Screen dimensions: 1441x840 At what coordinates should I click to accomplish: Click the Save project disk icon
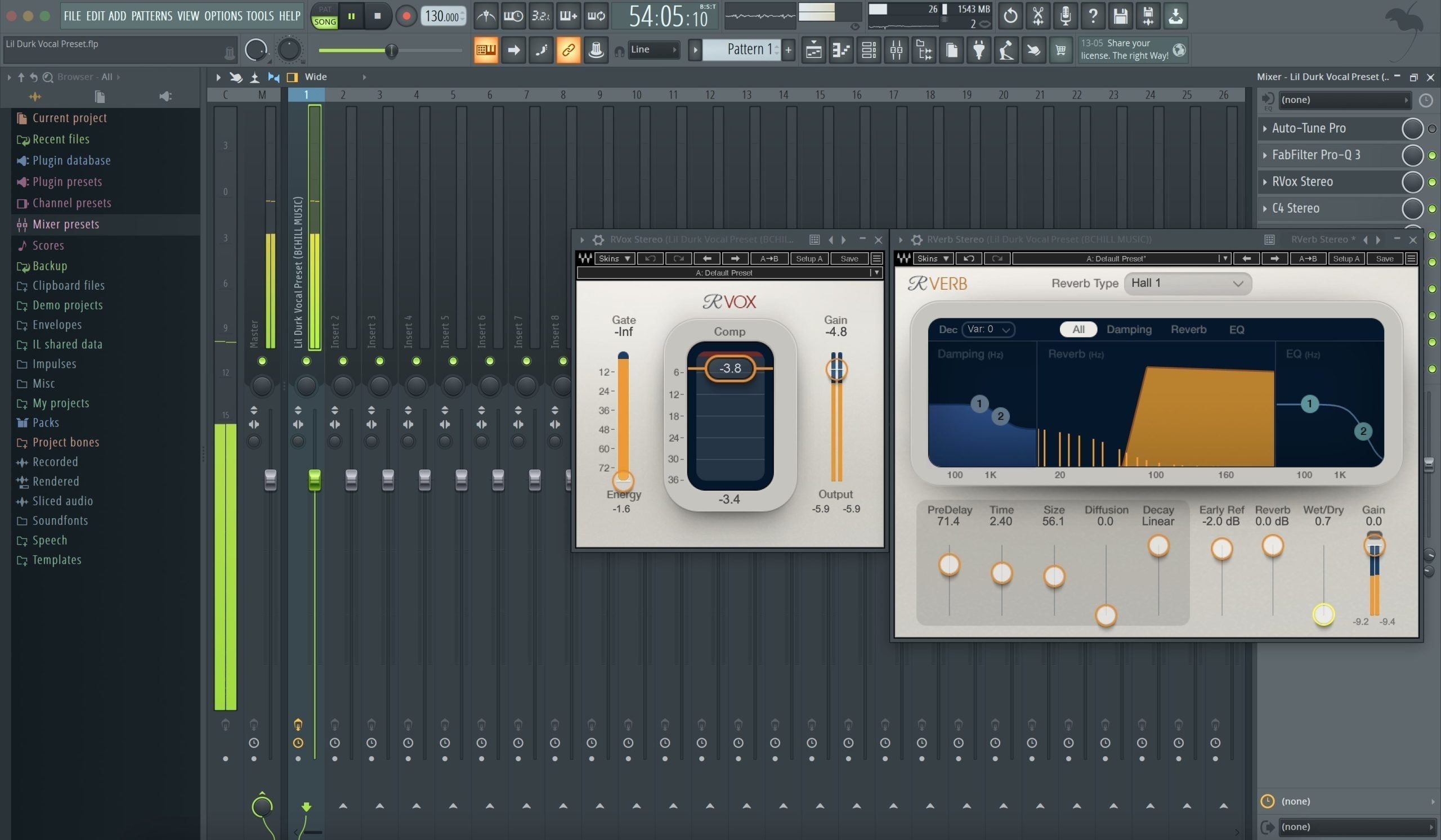[x=1120, y=15]
